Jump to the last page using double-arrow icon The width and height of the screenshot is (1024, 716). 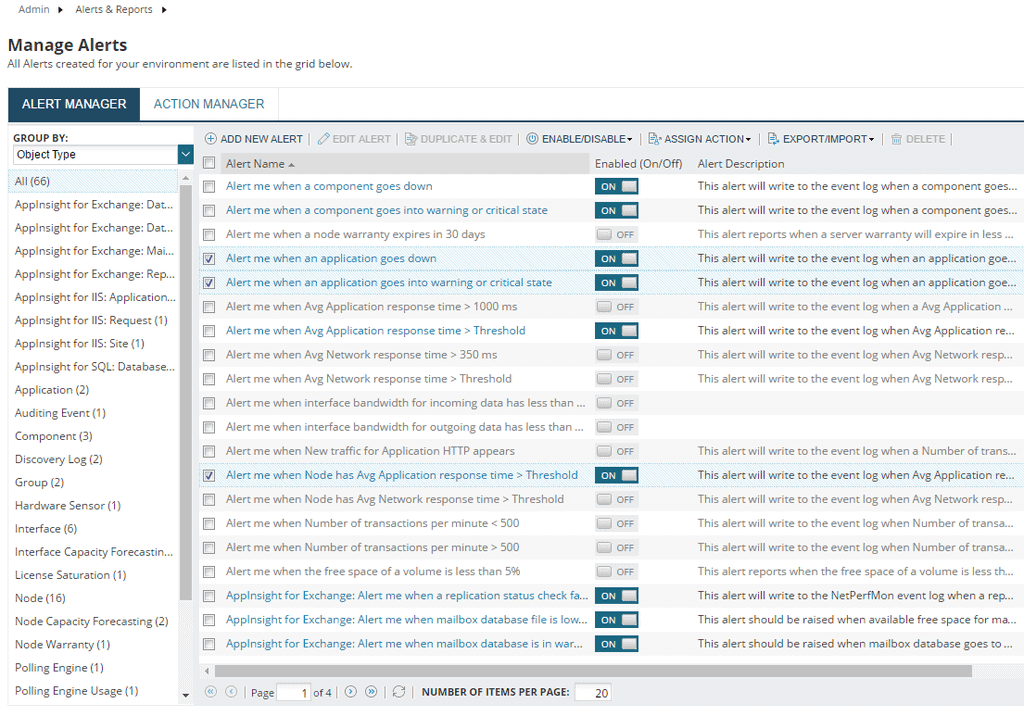click(x=372, y=691)
